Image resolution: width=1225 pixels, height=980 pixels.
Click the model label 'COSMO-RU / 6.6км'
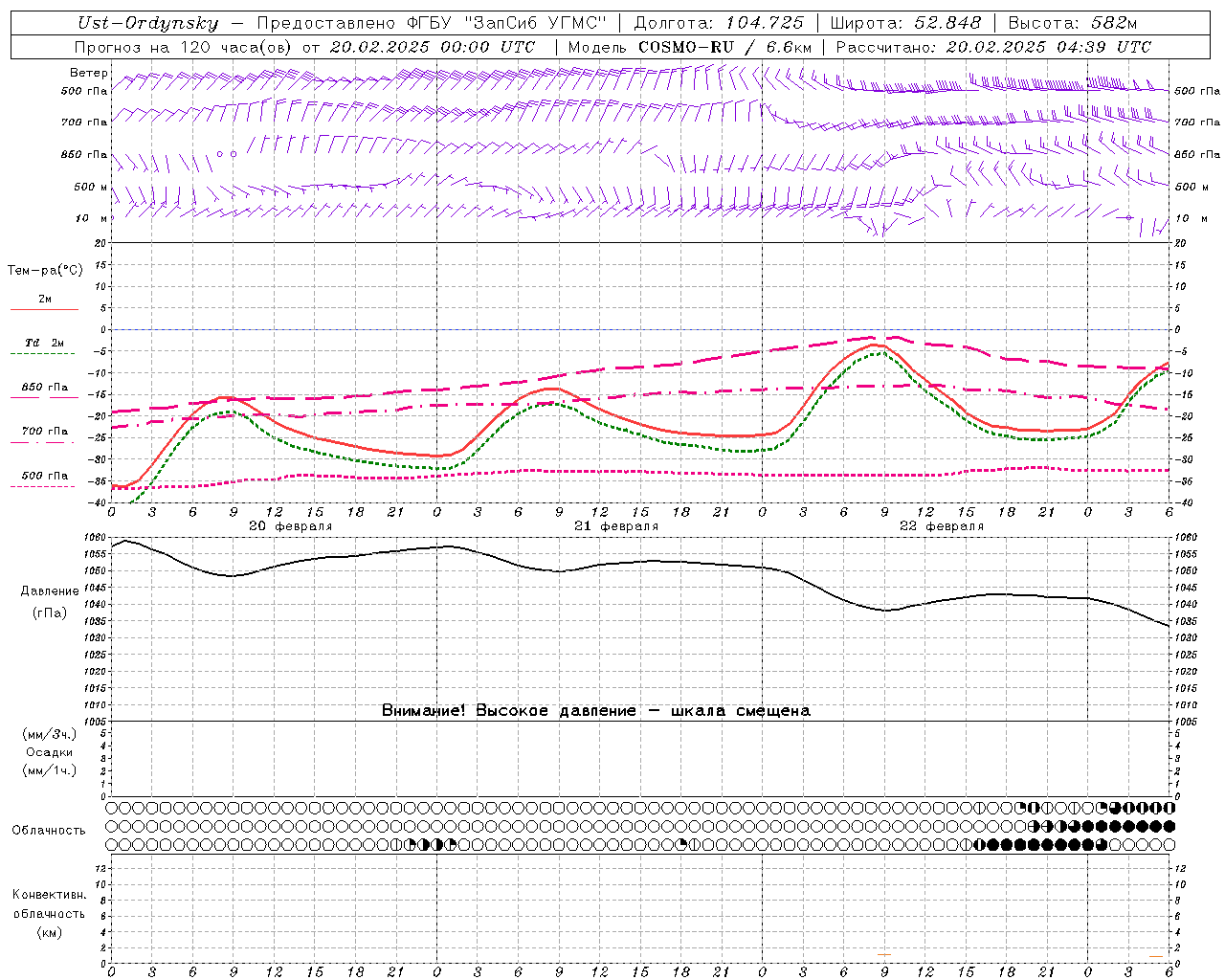coord(724,47)
